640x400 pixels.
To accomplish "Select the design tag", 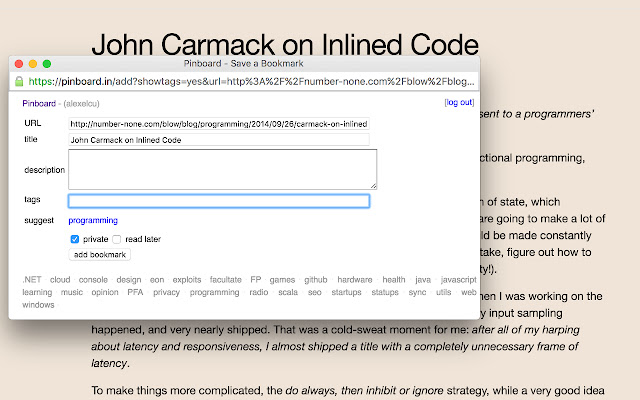I will 129,280.
